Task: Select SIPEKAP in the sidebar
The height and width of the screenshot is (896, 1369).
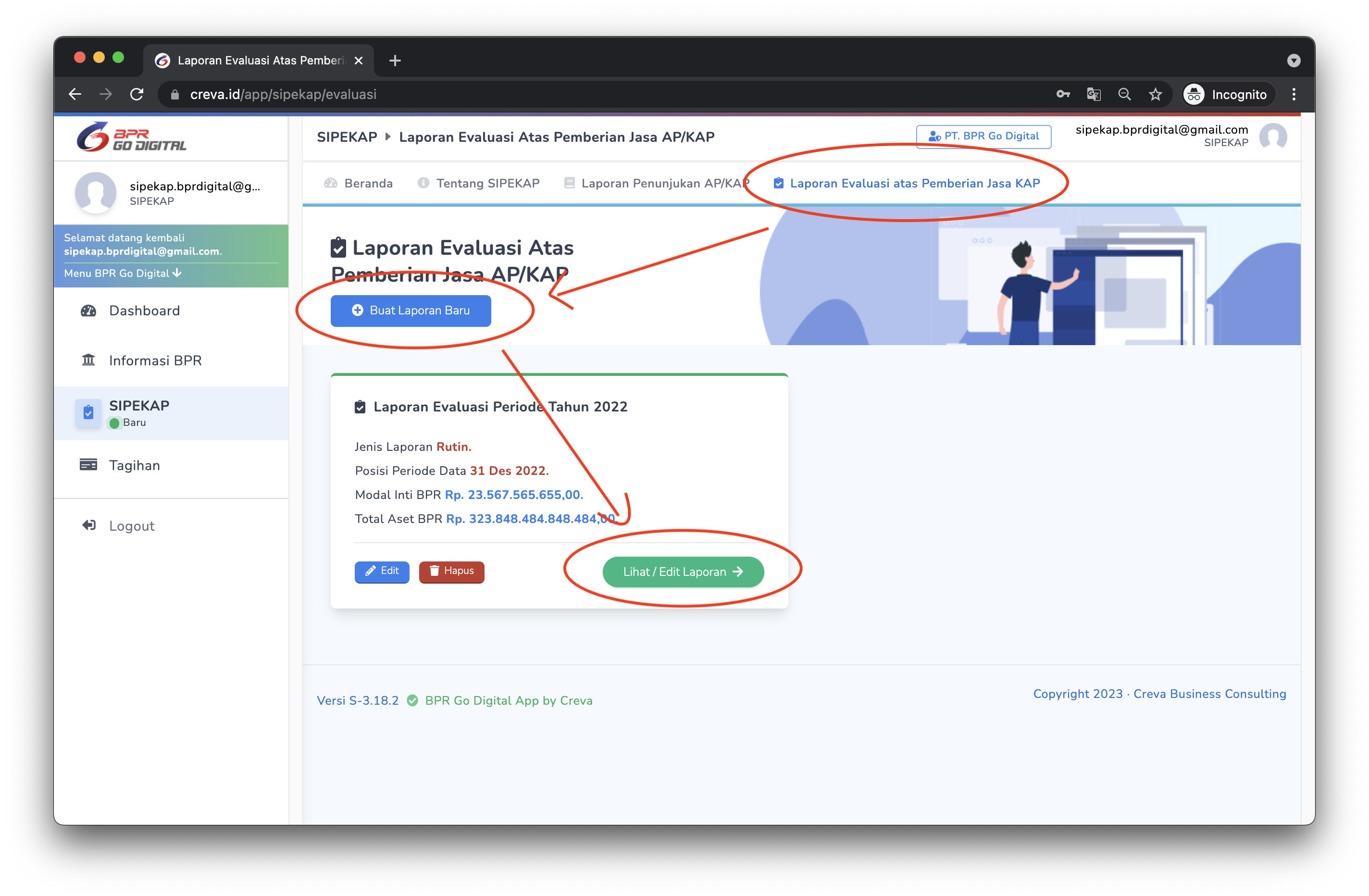Action: (172, 413)
